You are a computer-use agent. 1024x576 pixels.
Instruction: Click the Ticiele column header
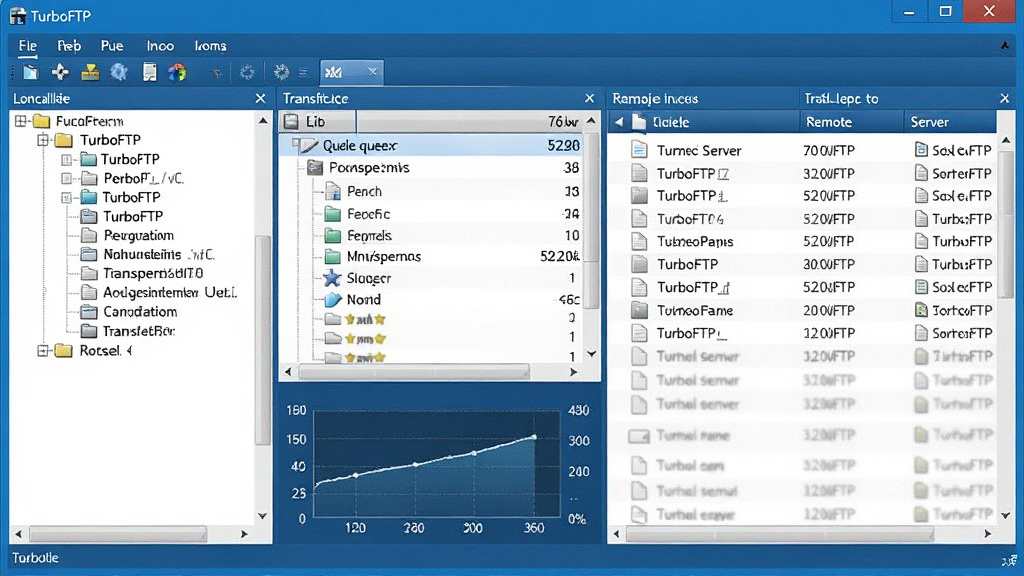(x=703, y=122)
